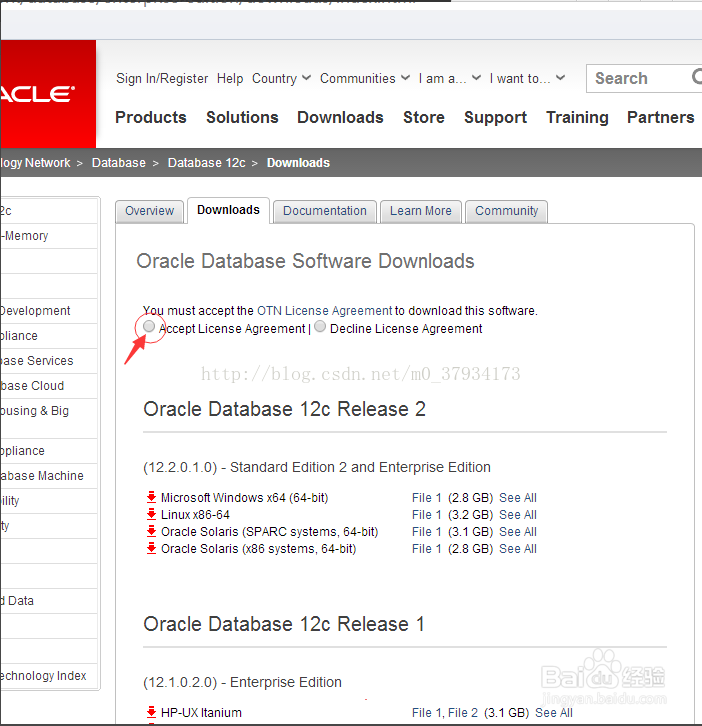702x726 pixels.
Task: Download File 1 for Oracle Solaris SPARC
Action: [426, 532]
